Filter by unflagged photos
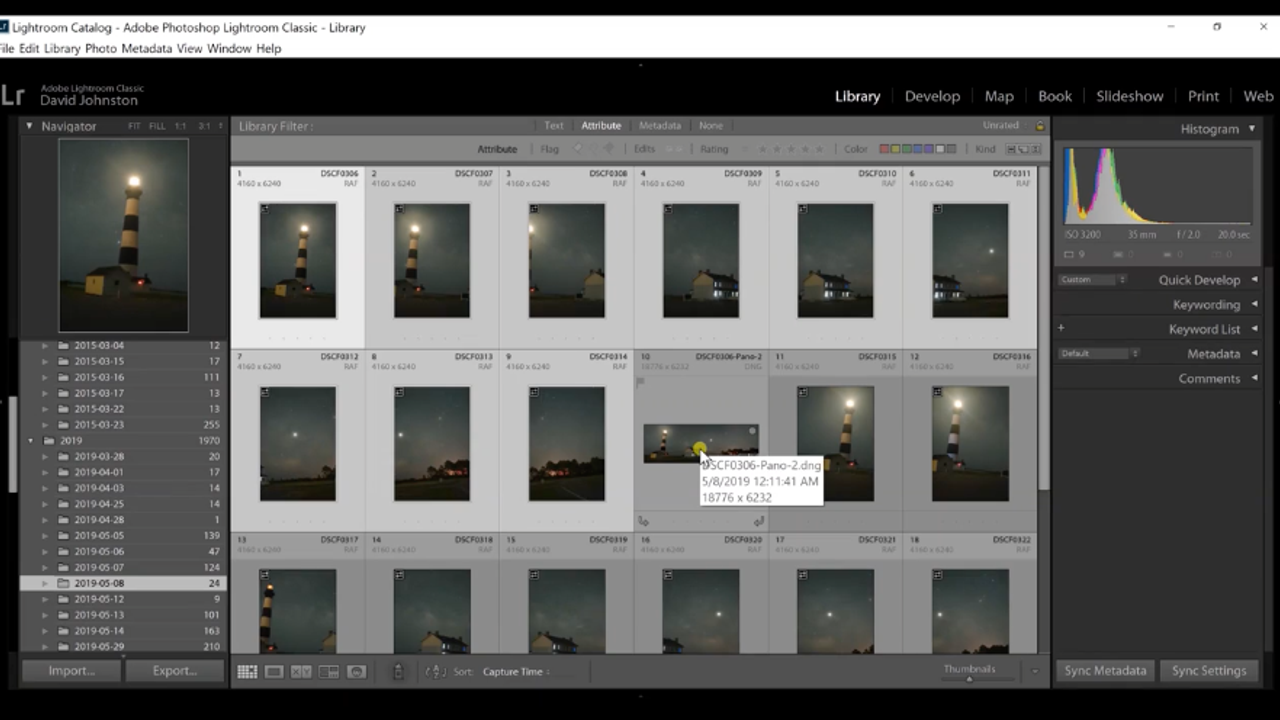Screen dimensions: 1280x720 tap(593, 149)
